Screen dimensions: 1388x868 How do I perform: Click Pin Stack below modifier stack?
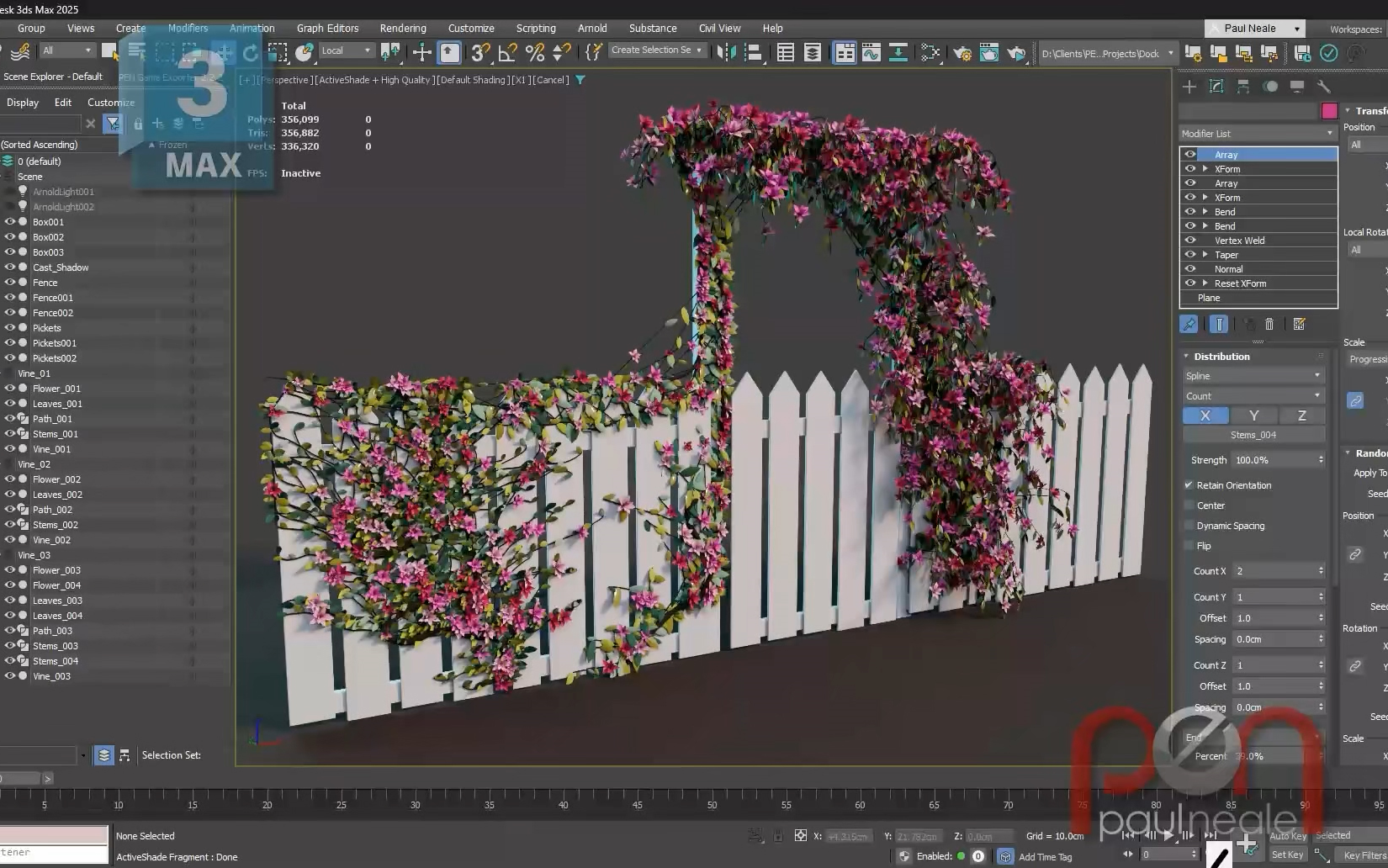(x=1189, y=324)
